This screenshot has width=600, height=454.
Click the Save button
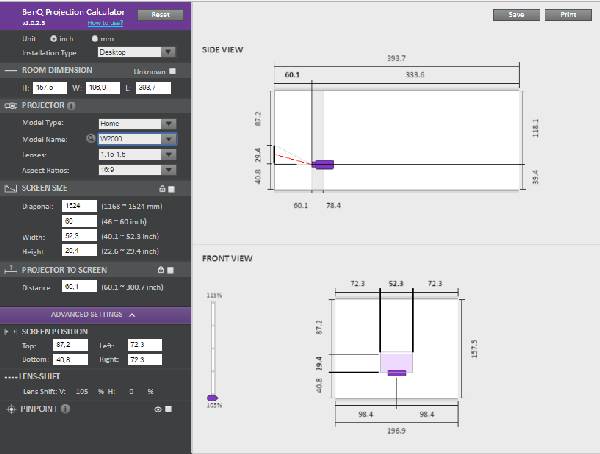(516, 15)
